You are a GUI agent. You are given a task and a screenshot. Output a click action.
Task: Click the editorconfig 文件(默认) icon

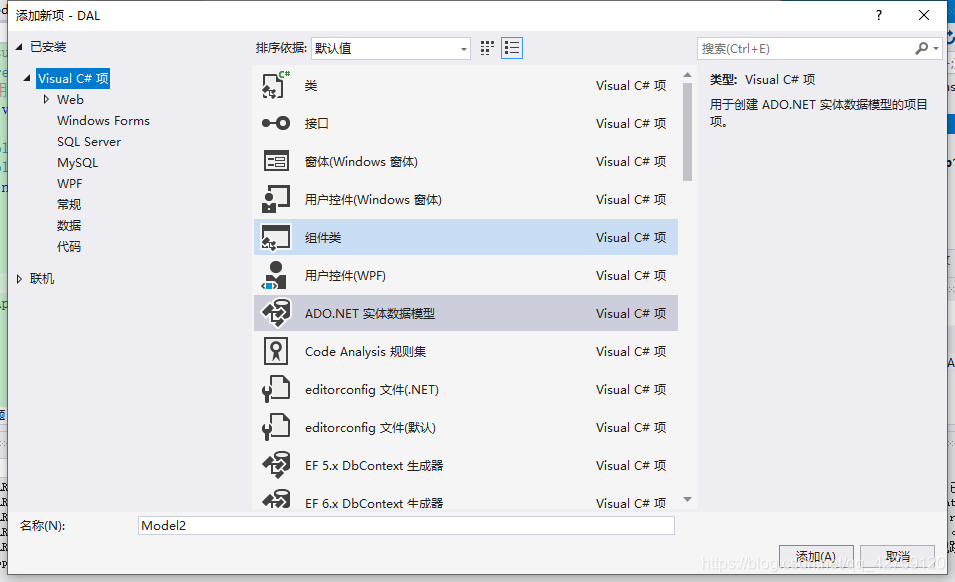pyautogui.click(x=276, y=427)
